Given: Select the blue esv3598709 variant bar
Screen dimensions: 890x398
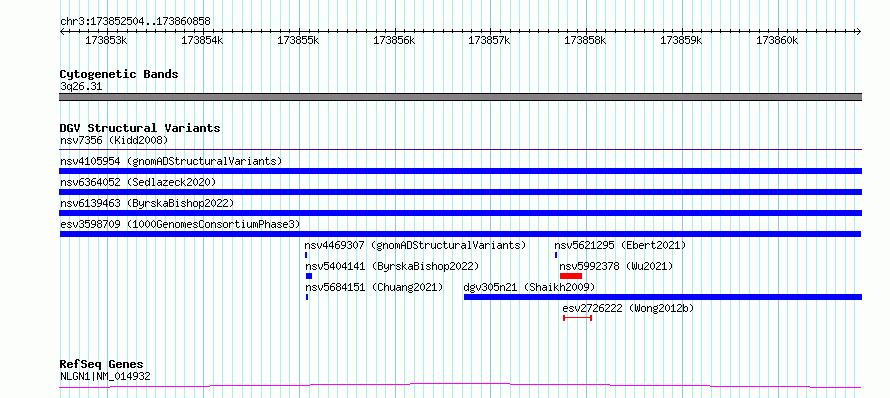Looking at the screenshot, I should (460, 234).
